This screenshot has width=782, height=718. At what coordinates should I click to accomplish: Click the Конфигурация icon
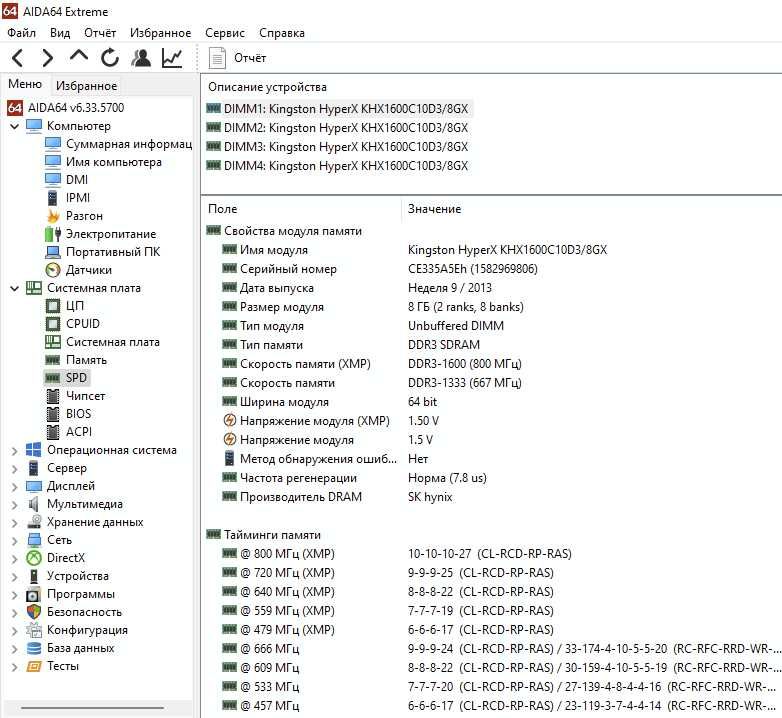click(33, 630)
